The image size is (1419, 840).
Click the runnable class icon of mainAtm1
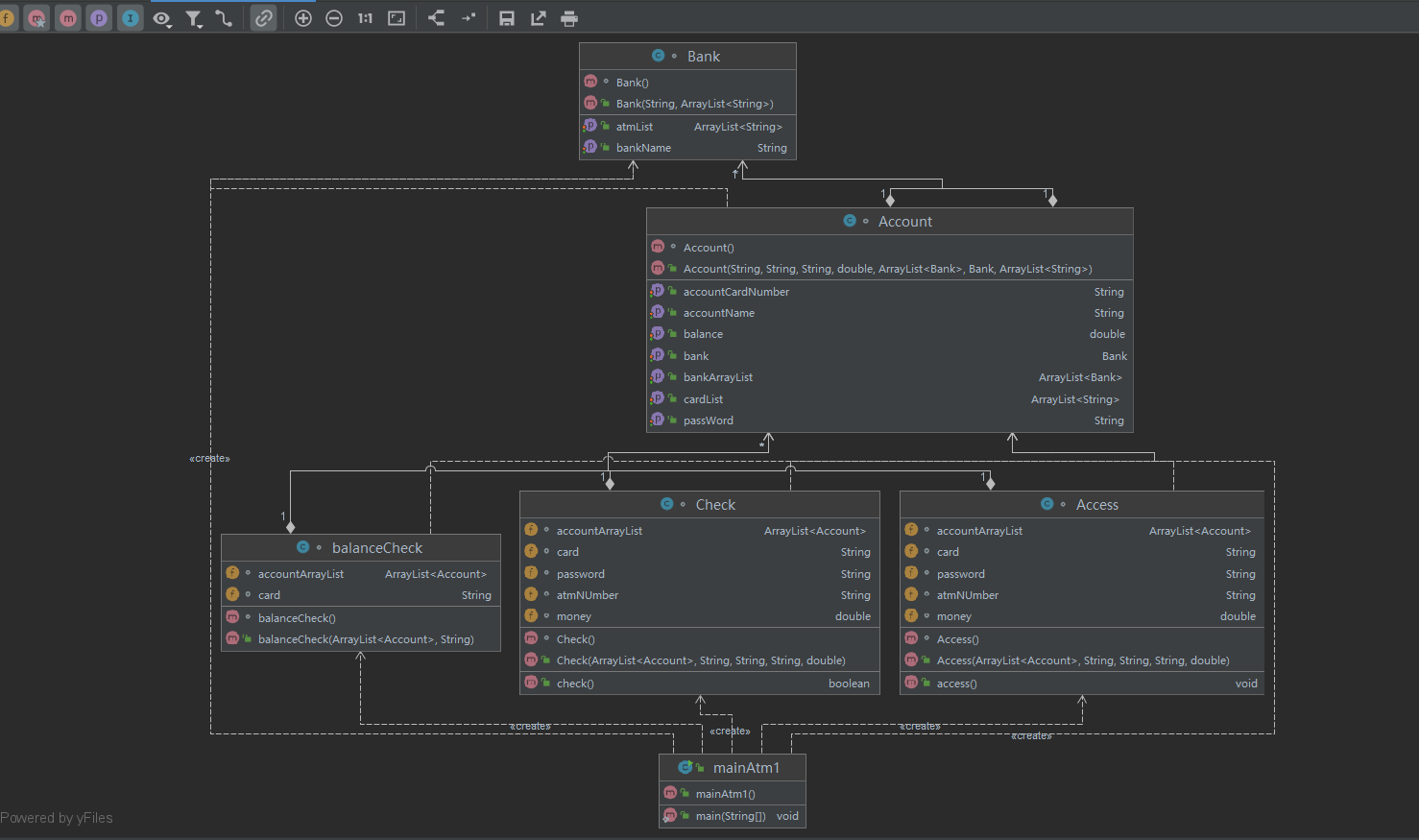[685, 767]
